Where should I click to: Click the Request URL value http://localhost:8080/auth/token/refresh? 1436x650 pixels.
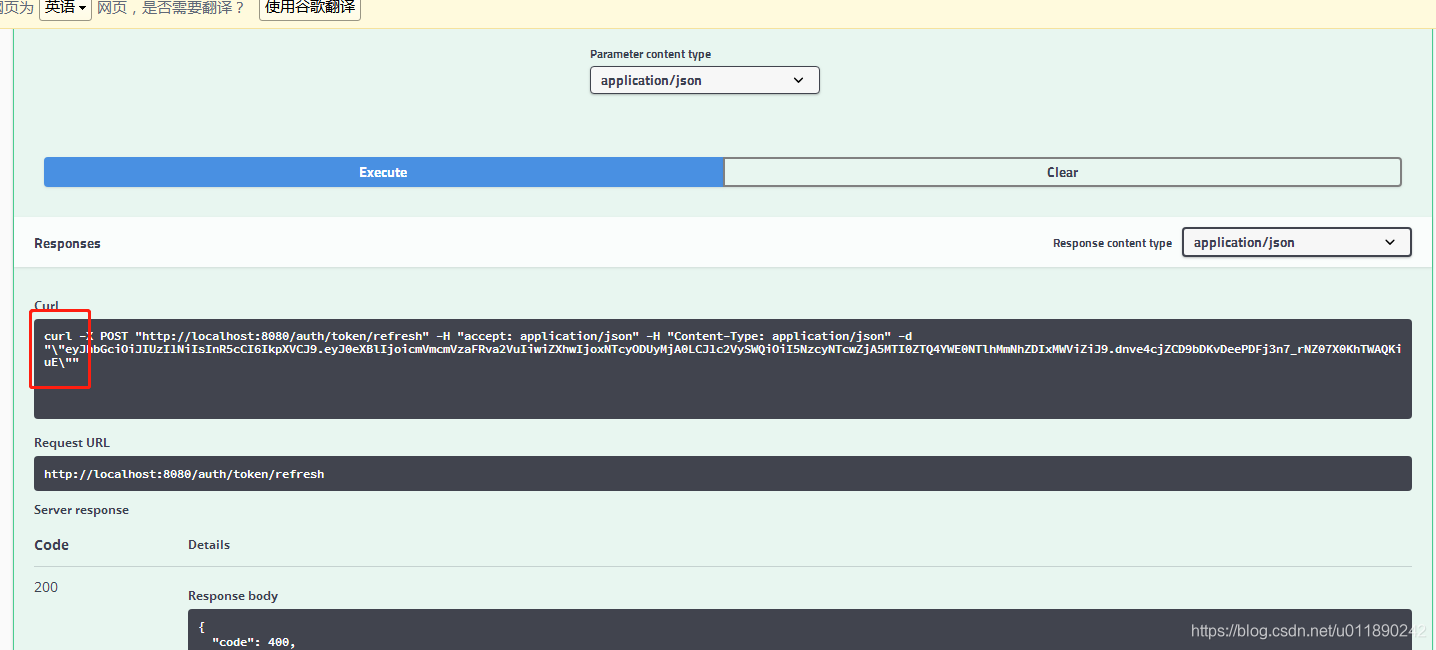point(184,474)
